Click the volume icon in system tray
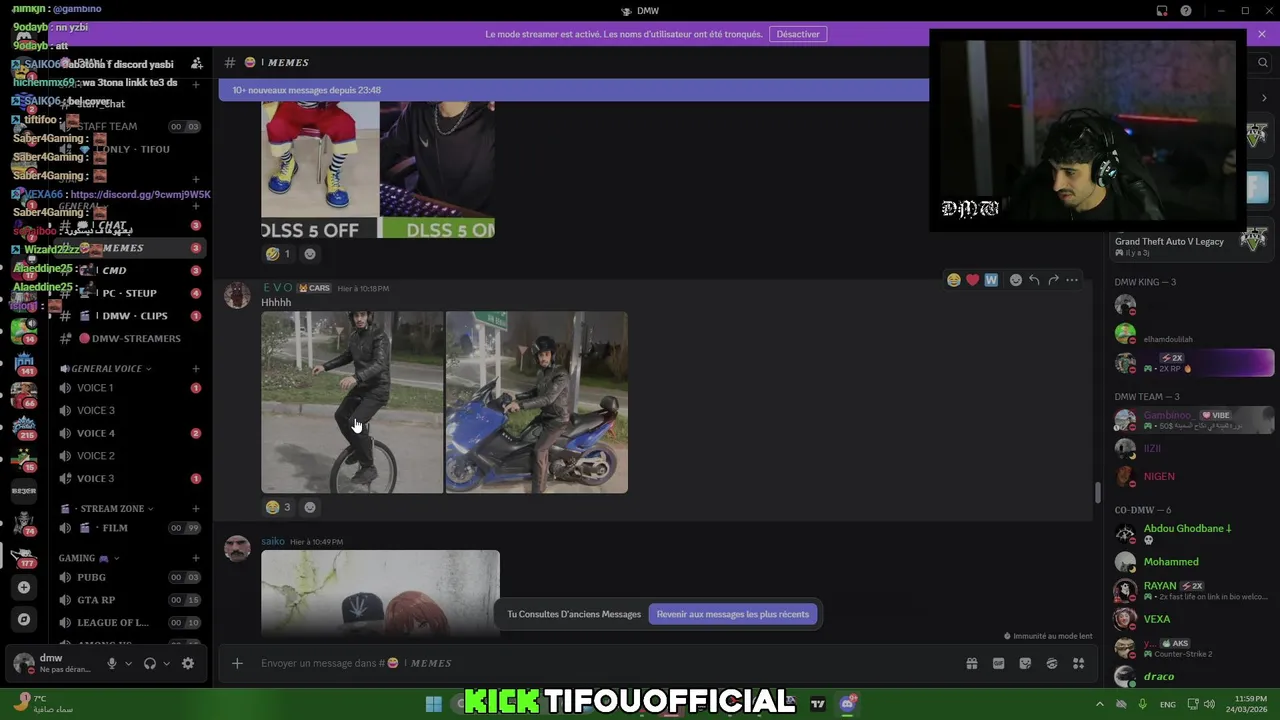This screenshot has width=1280, height=720. click(1208, 704)
